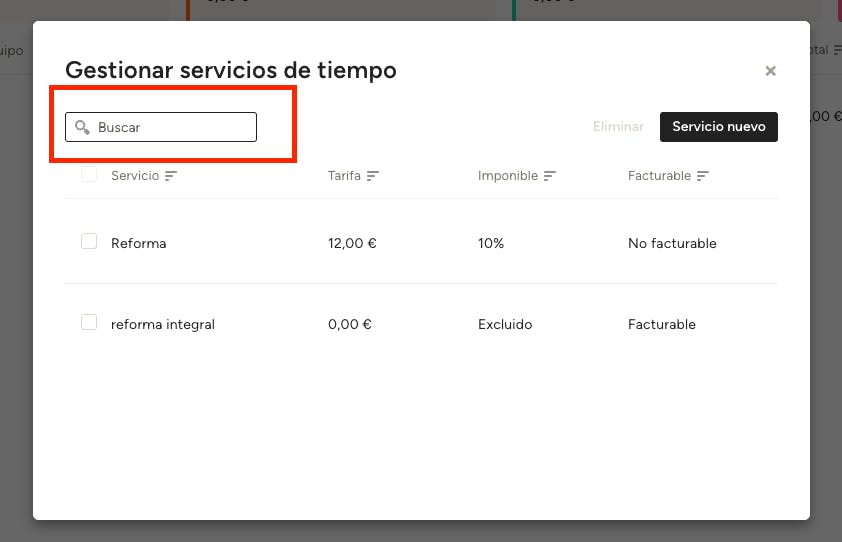Click the 12,00 € rate of Reforma

(x=352, y=243)
